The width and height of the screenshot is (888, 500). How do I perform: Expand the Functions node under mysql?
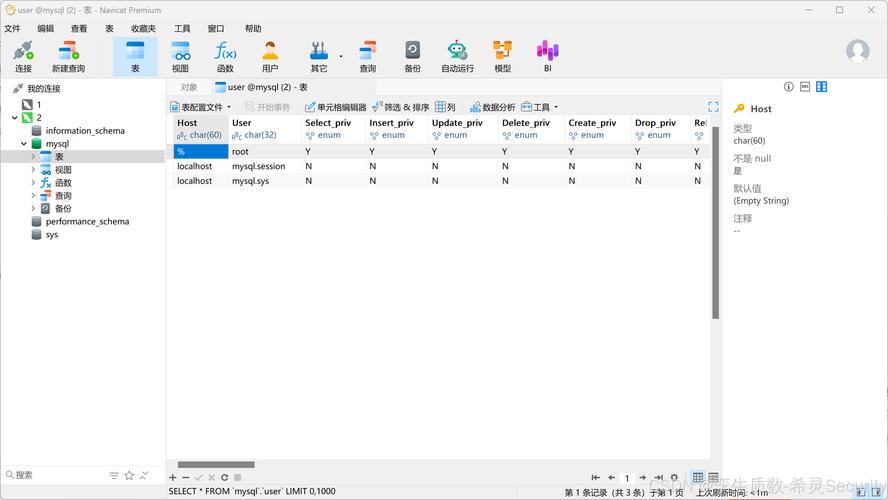click(x=33, y=182)
